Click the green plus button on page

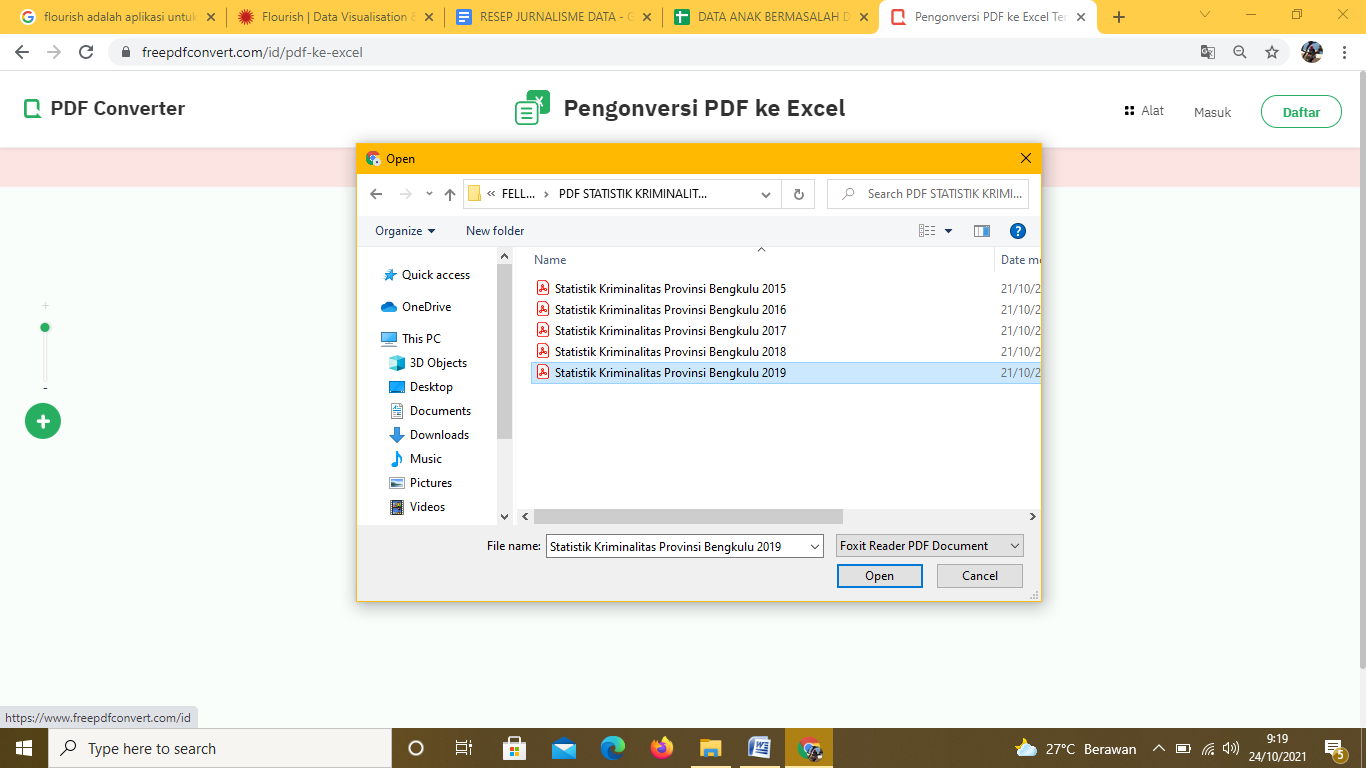click(x=43, y=422)
